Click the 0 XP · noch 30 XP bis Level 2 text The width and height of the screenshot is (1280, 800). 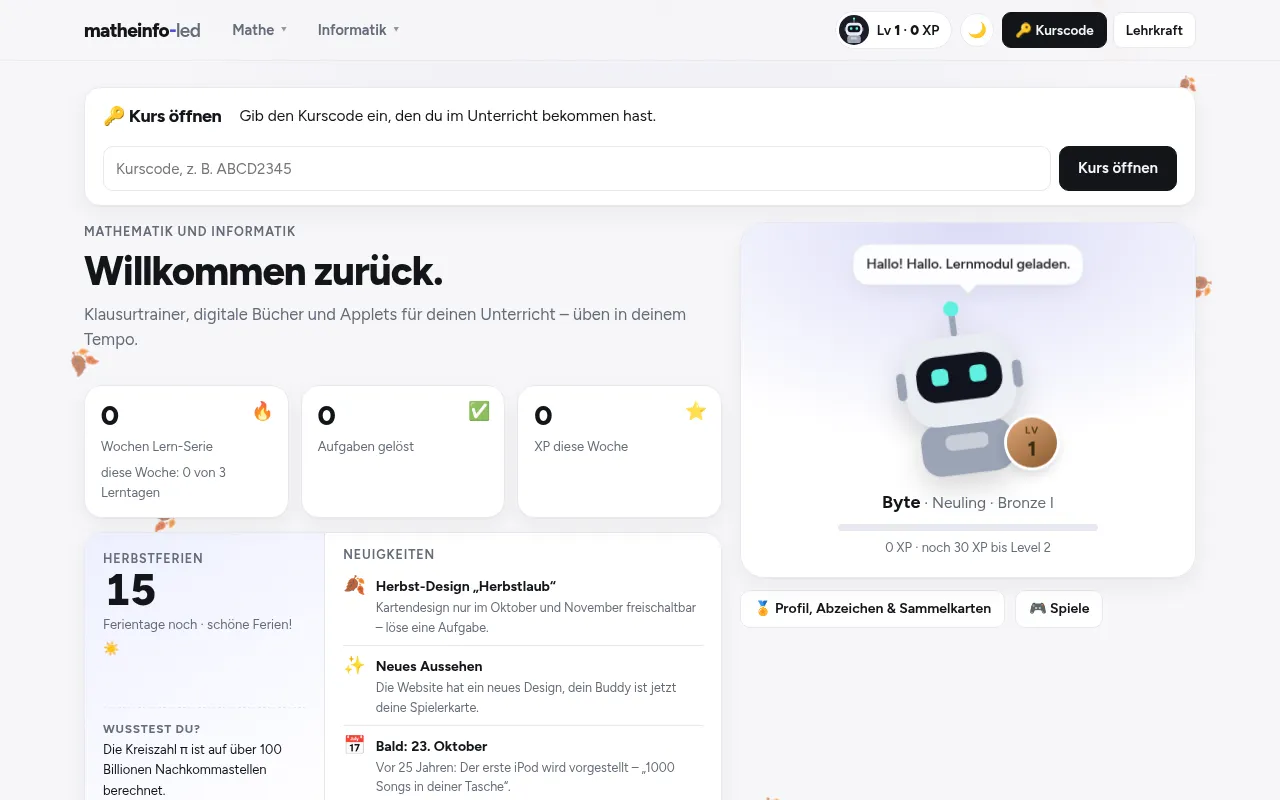[x=968, y=547]
